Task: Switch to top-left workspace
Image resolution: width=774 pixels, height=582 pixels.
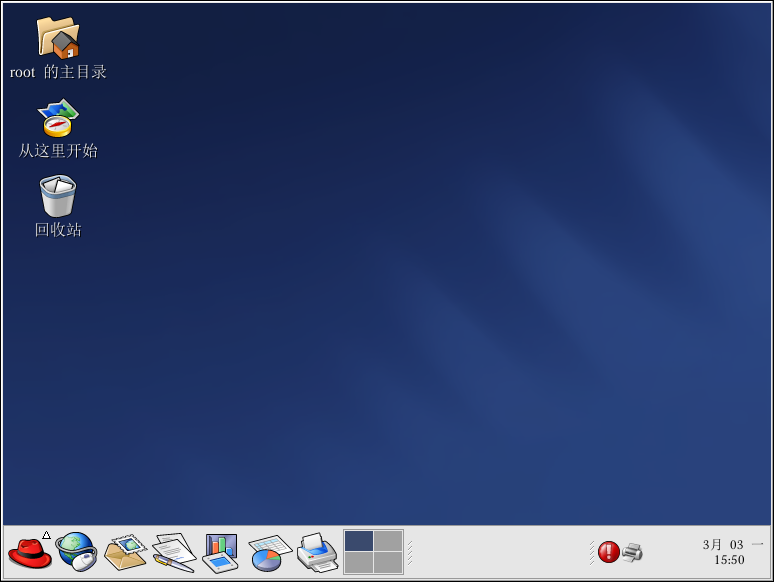Action: click(x=359, y=541)
